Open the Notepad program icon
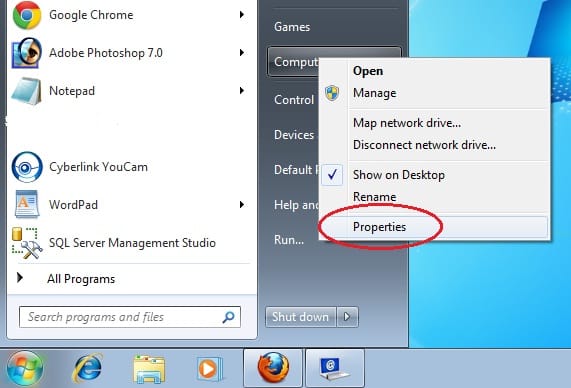The image size is (571, 388). coord(26,91)
